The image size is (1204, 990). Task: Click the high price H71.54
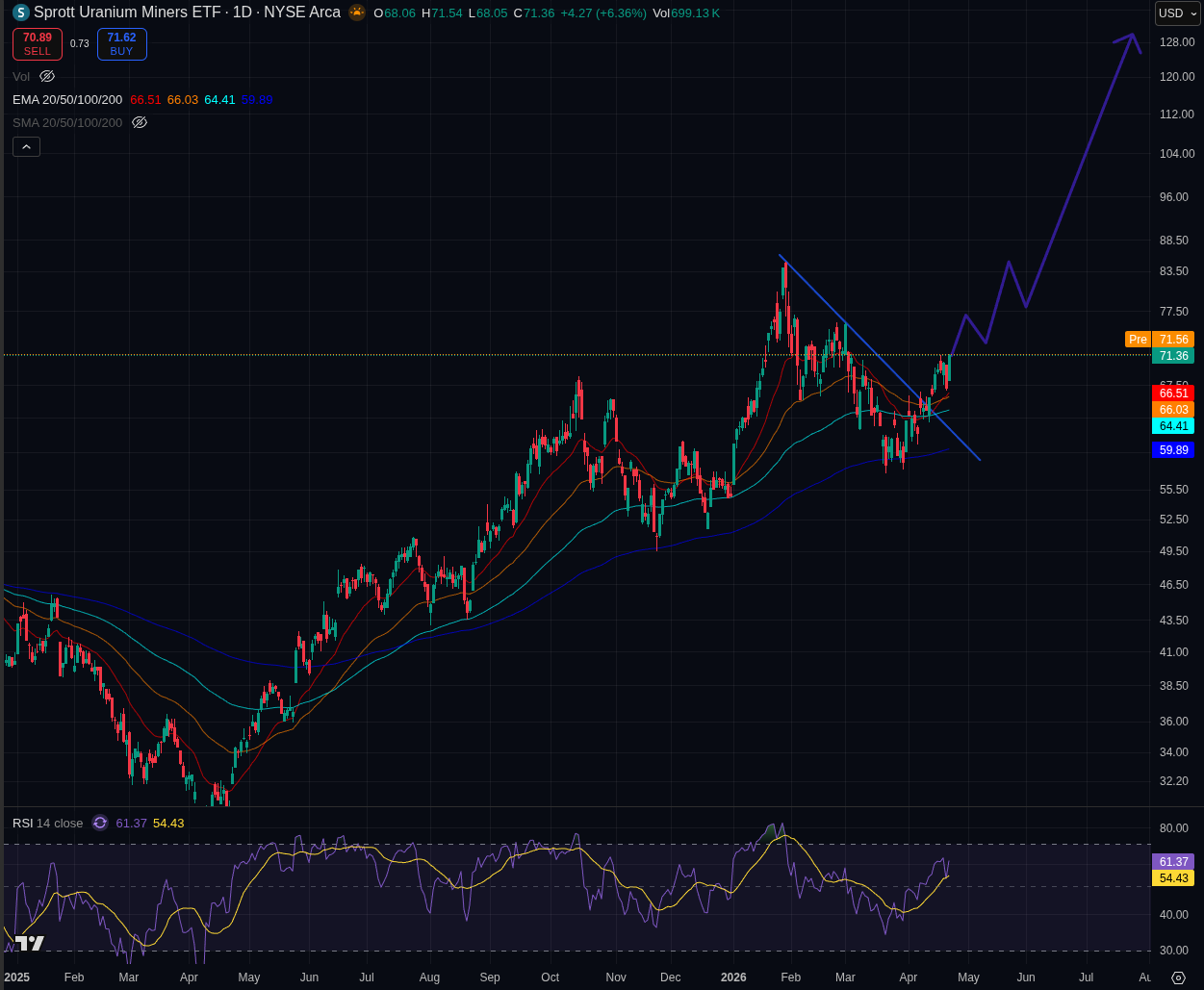(x=442, y=13)
